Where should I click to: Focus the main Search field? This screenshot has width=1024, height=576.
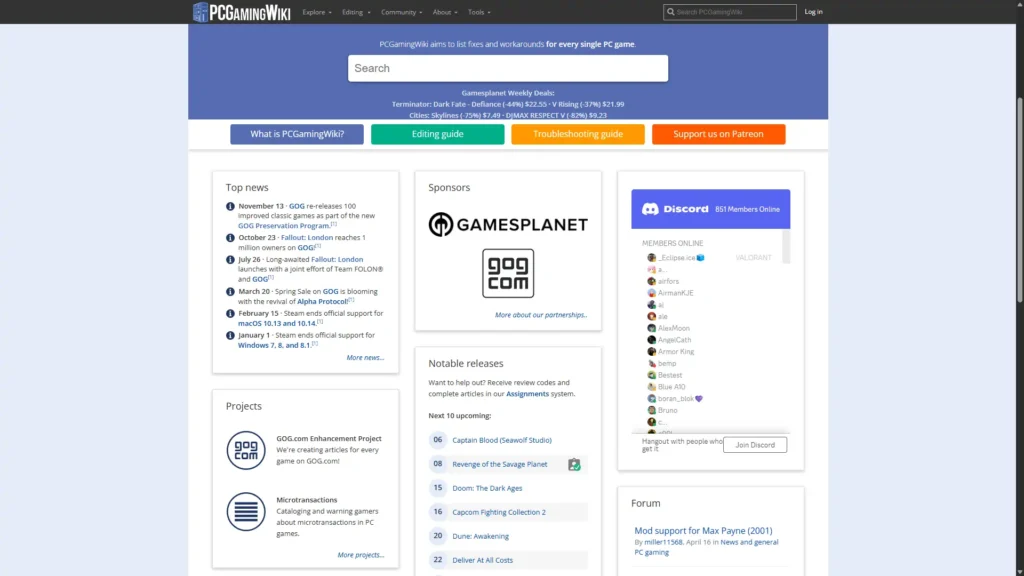pos(508,68)
